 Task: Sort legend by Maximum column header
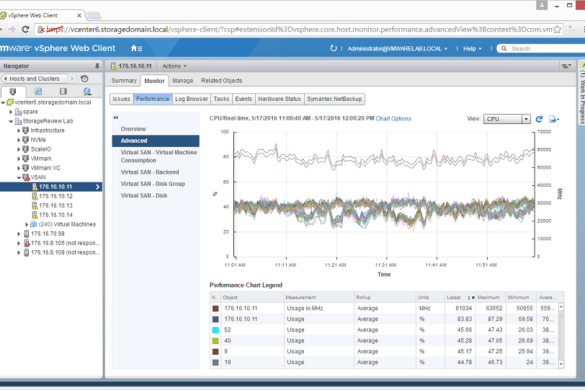coord(488,297)
